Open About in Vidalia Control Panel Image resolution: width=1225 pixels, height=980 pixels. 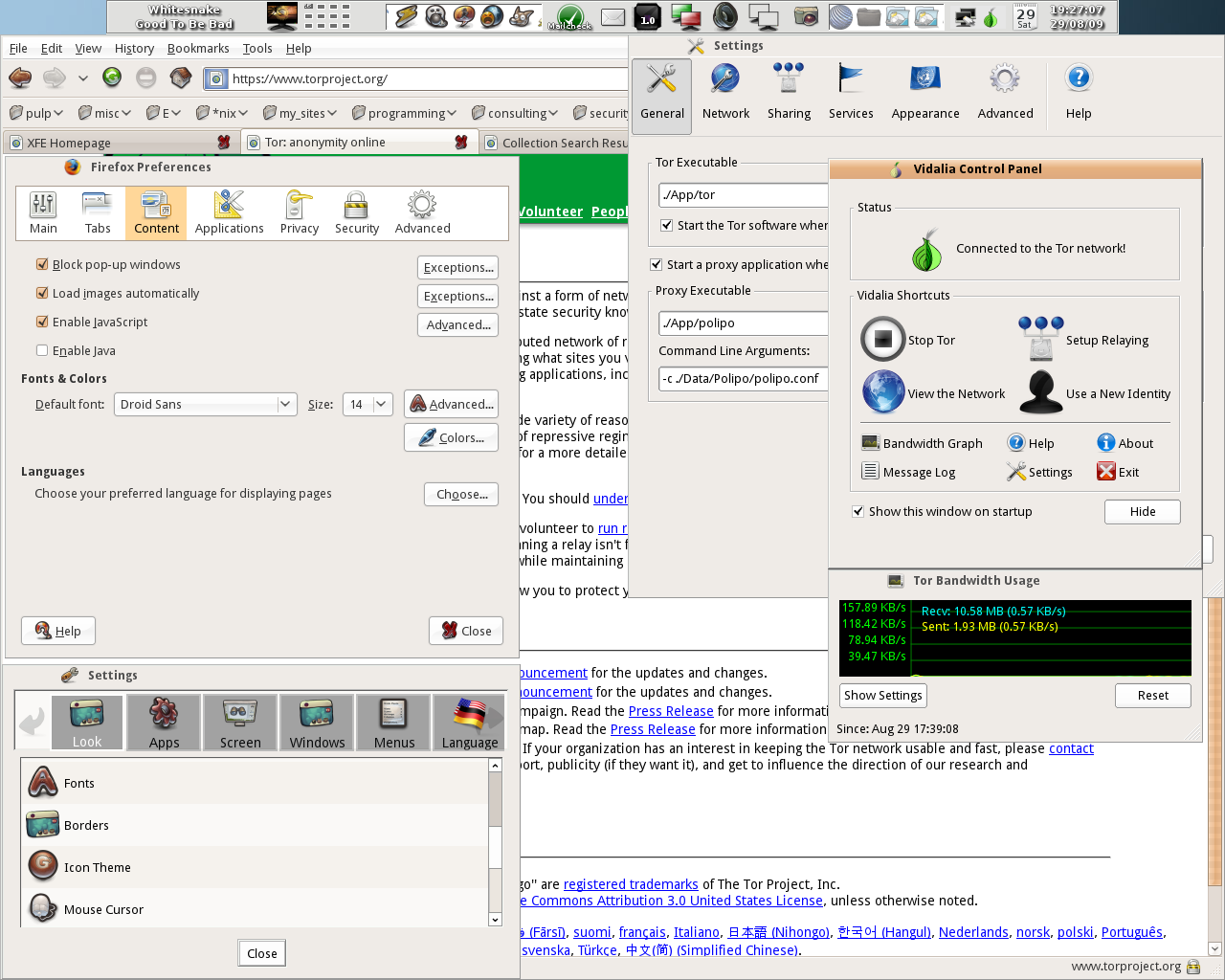pyautogui.click(x=1125, y=443)
